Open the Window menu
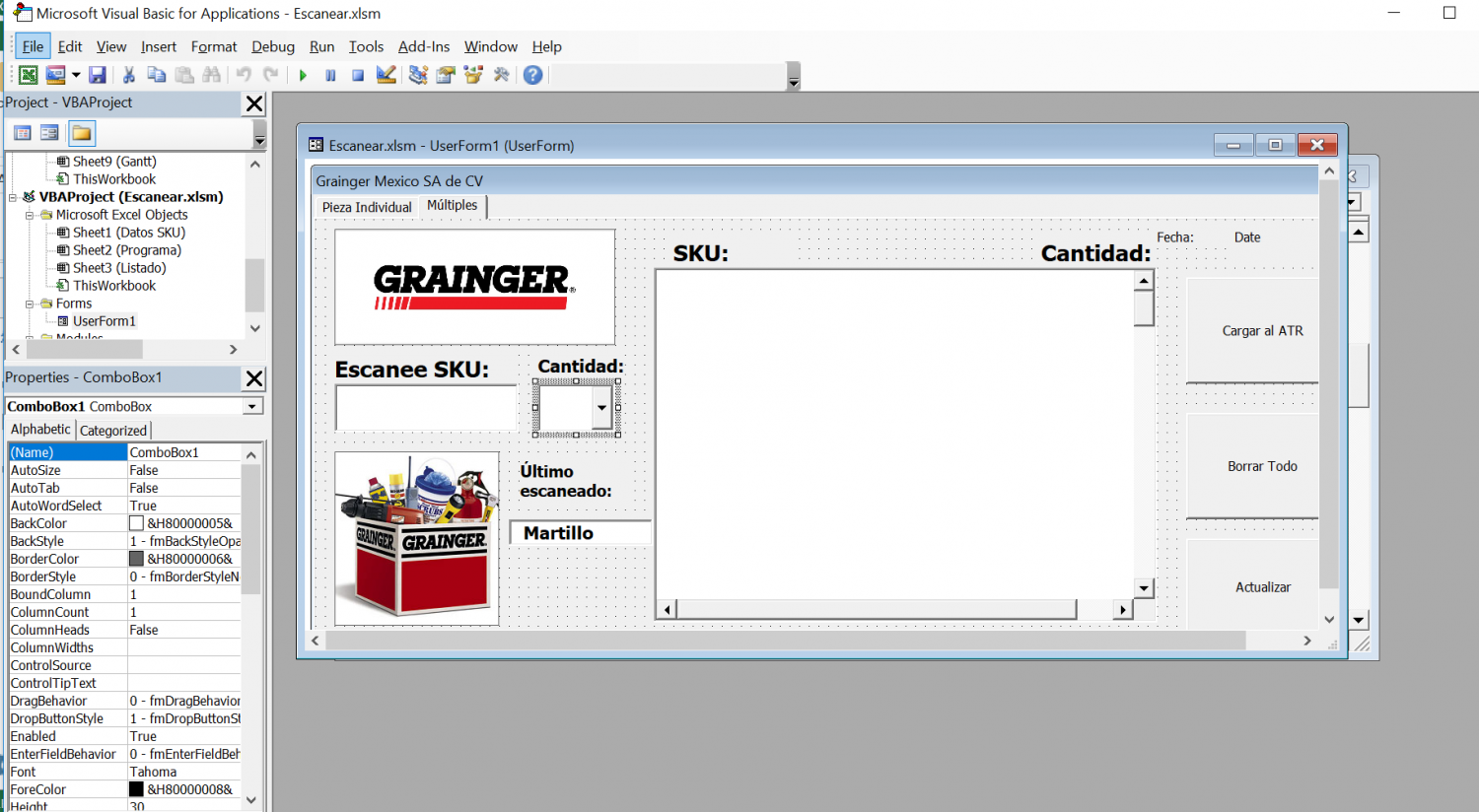 tap(491, 46)
